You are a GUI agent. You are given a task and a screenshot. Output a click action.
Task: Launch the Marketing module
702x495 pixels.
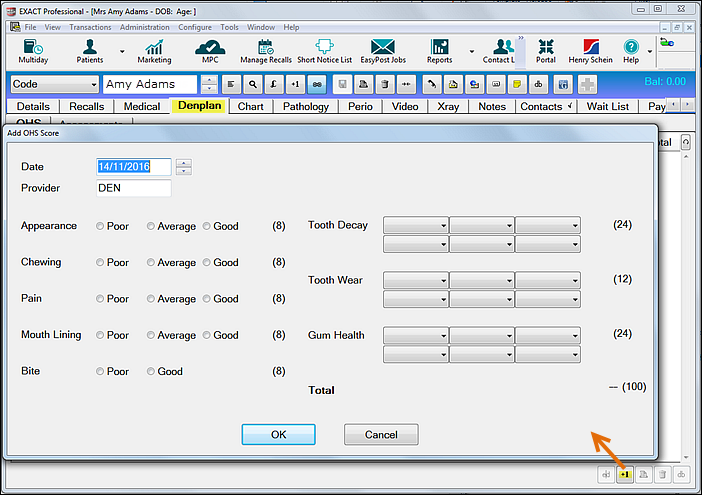(154, 51)
